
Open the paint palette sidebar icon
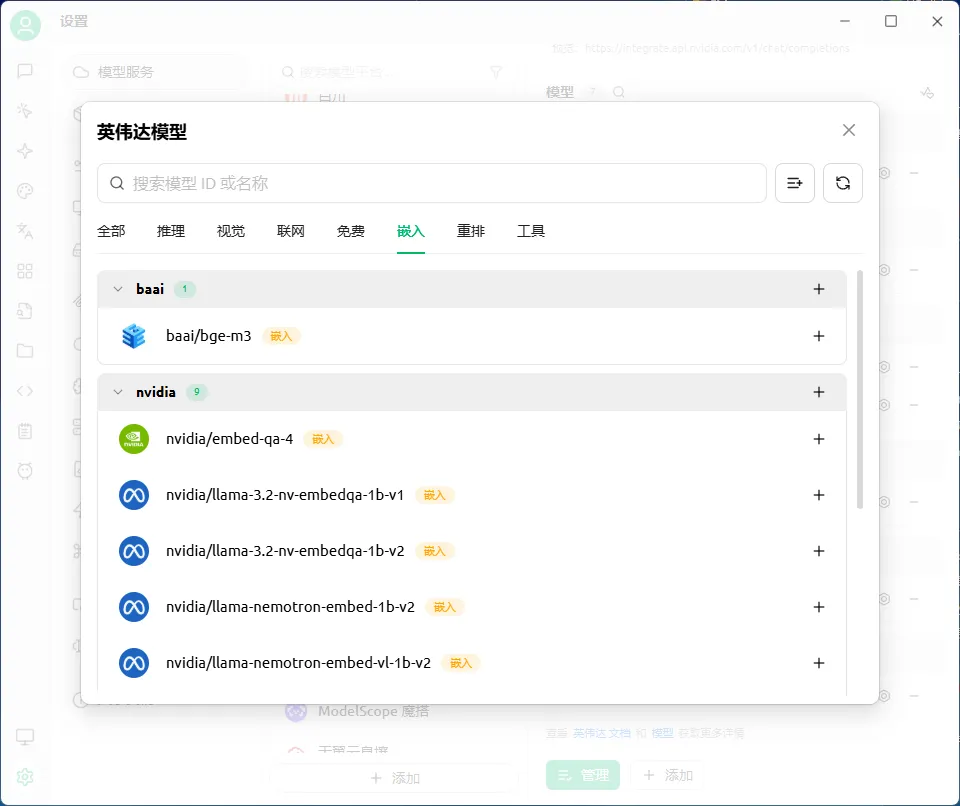[25, 191]
